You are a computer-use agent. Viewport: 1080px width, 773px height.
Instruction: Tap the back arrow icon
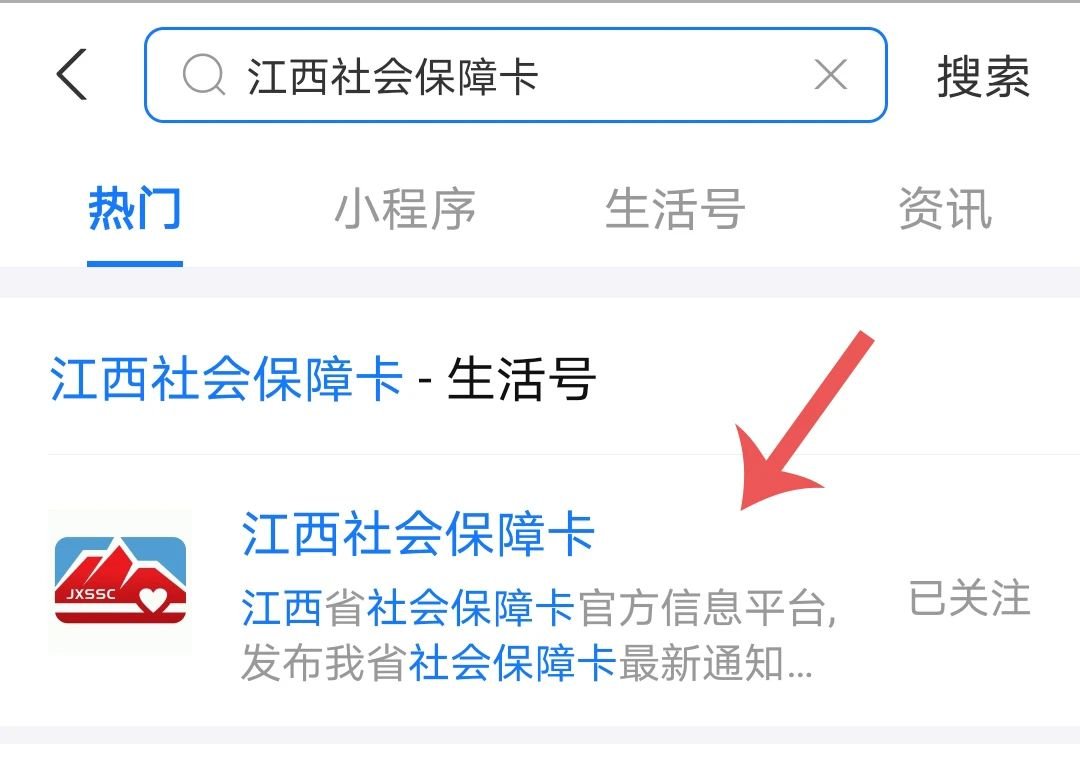(72, 74)
